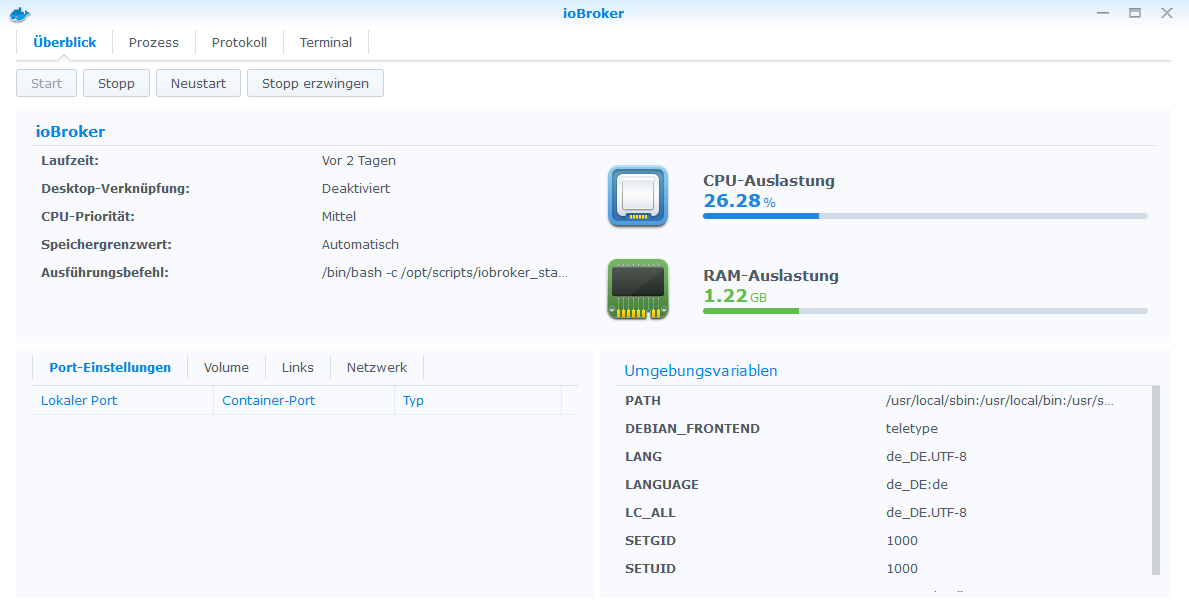1189x607 pixels.
Task: Select the SETUID variable name
Action: point(650,569)
